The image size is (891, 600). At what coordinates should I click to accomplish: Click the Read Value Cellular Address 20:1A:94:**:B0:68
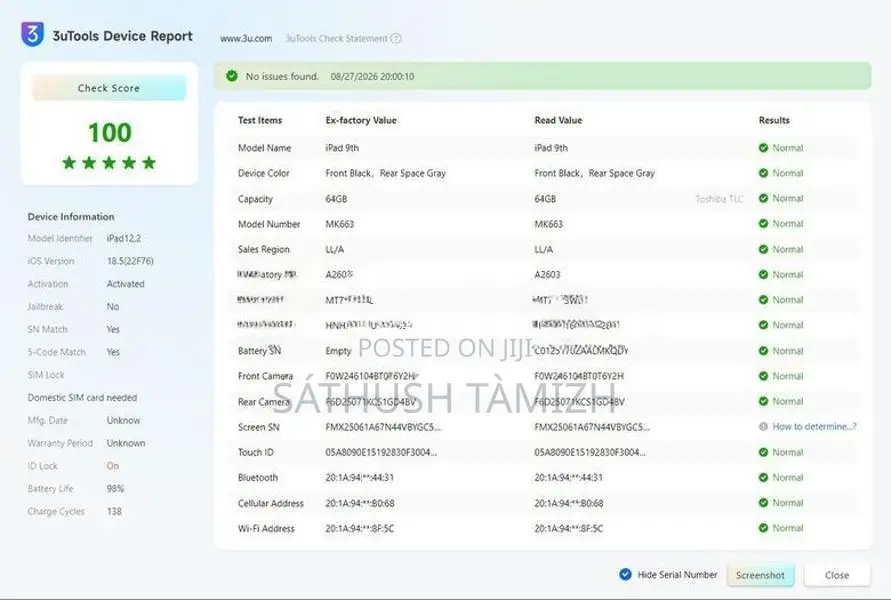tap(569, 503)
